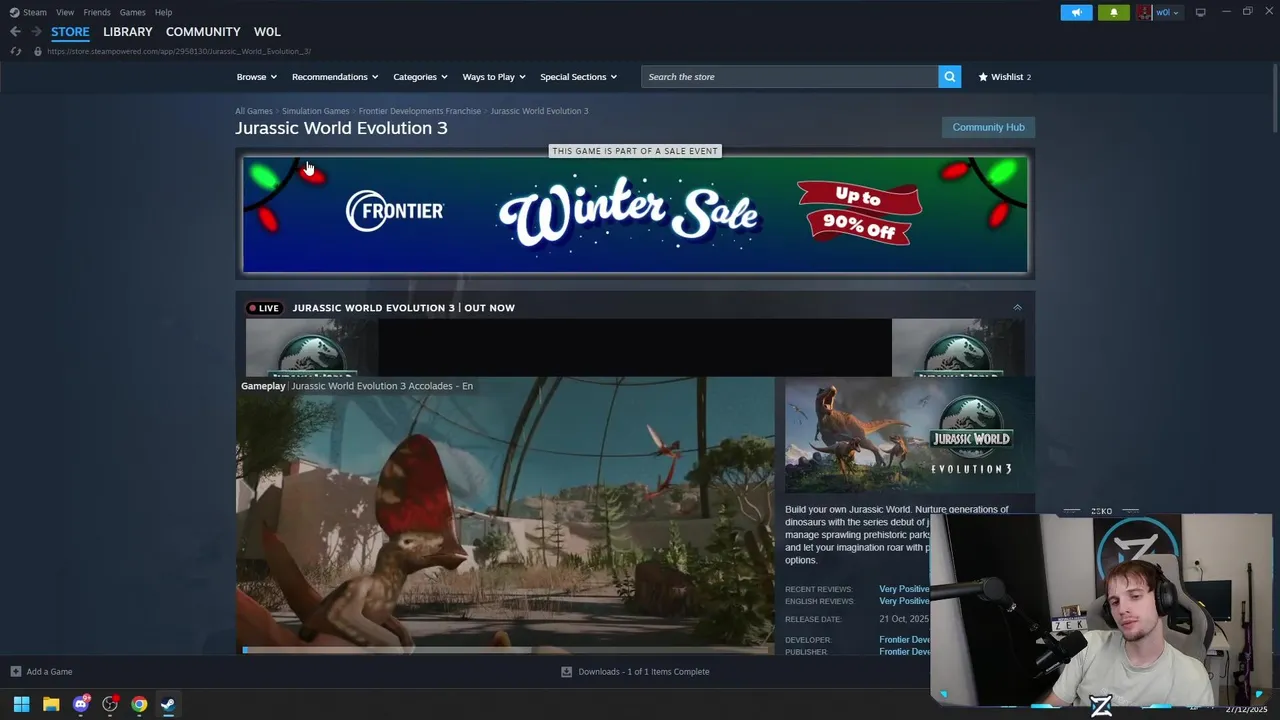The height and width of the screenshot is (720, 1280).
Task: Open the announcements megaphone button
Action: coord(1076,12)
